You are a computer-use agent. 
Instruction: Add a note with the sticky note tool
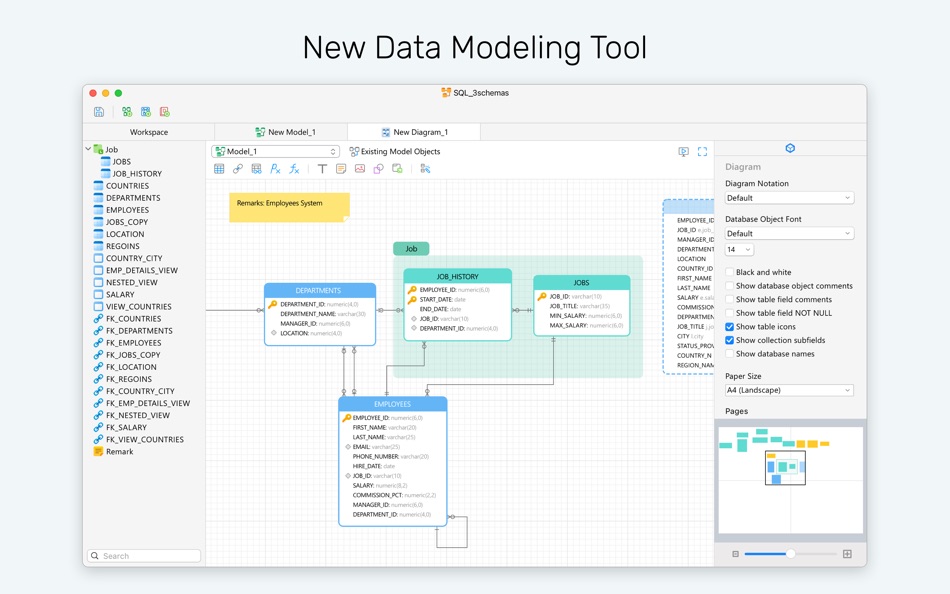(341, 169)
